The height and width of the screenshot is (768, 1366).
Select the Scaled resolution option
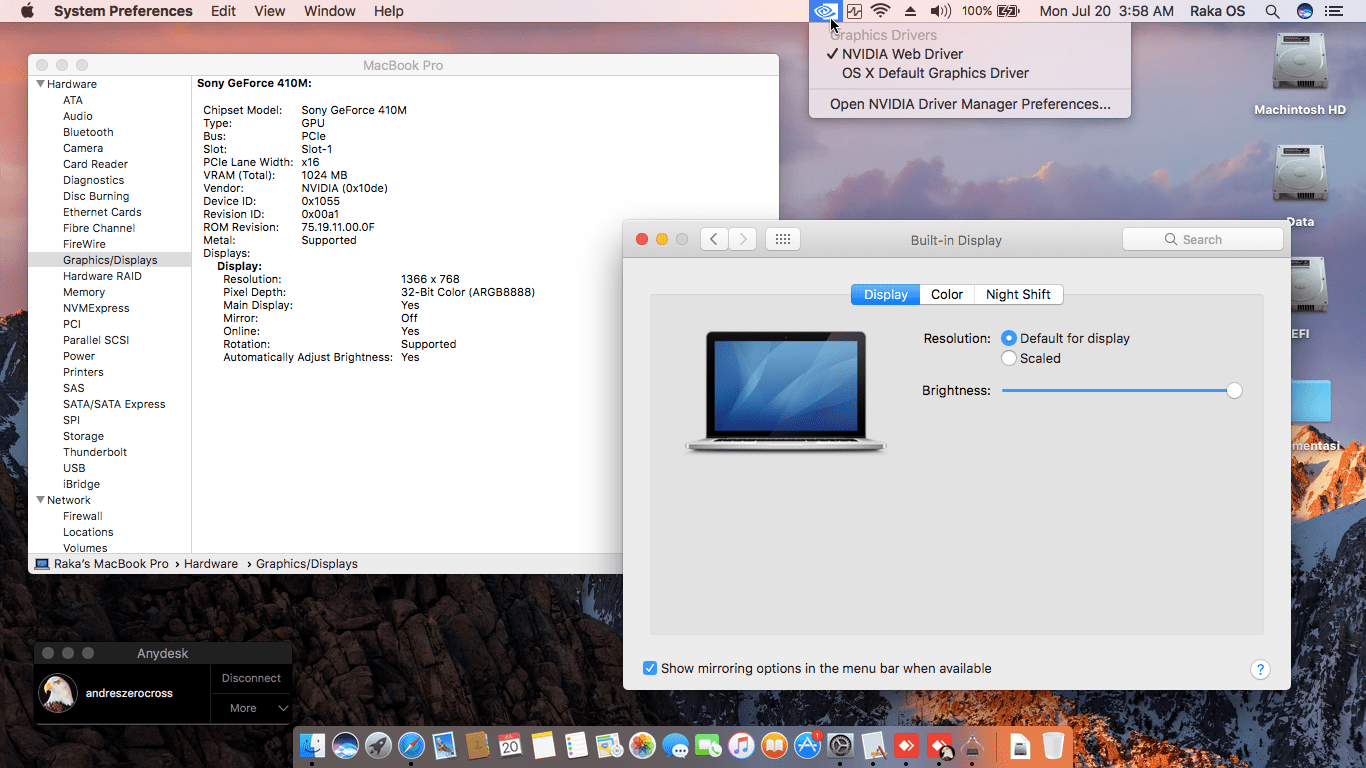1009,358
